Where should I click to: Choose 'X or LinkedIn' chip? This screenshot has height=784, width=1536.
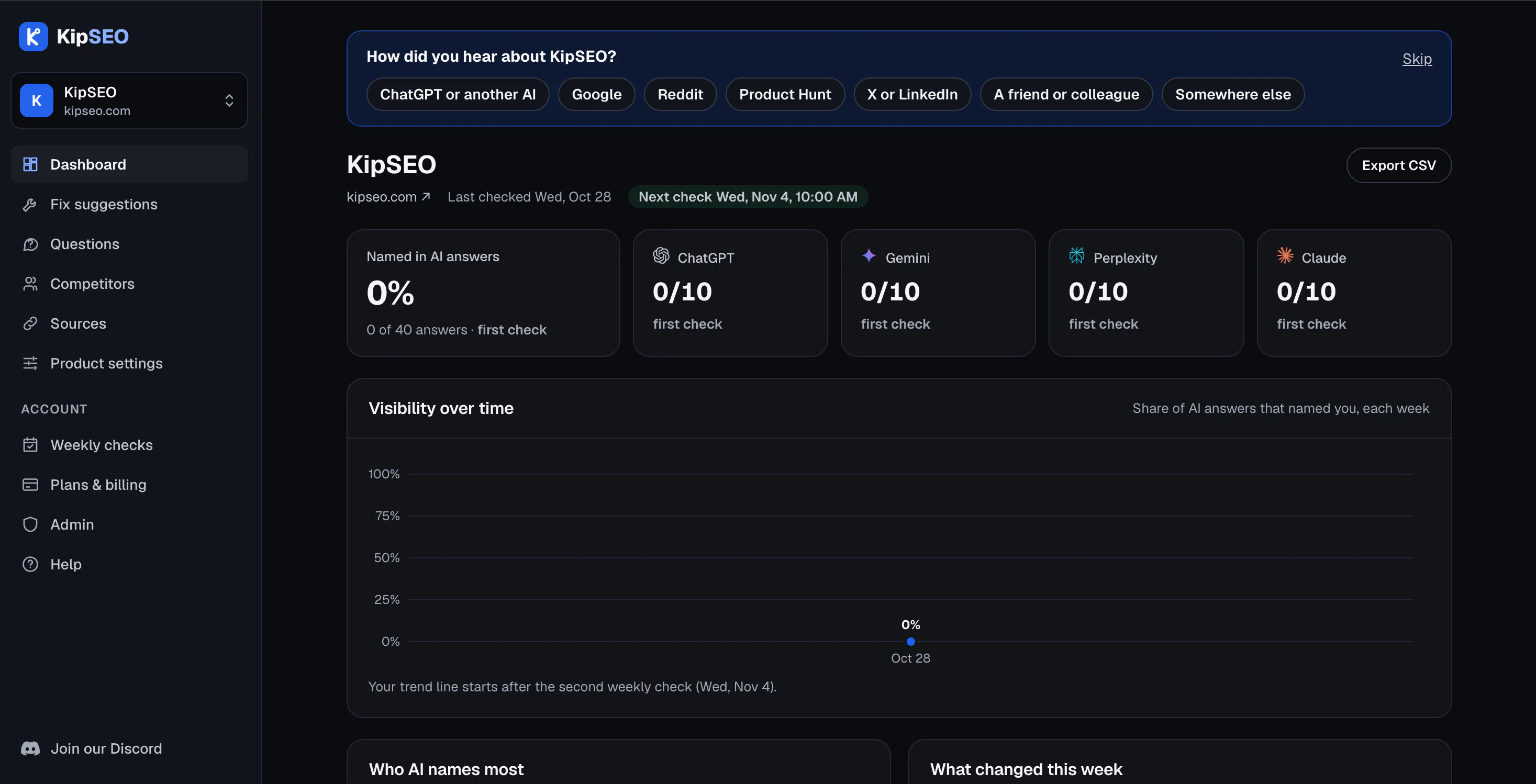[912, 94]
